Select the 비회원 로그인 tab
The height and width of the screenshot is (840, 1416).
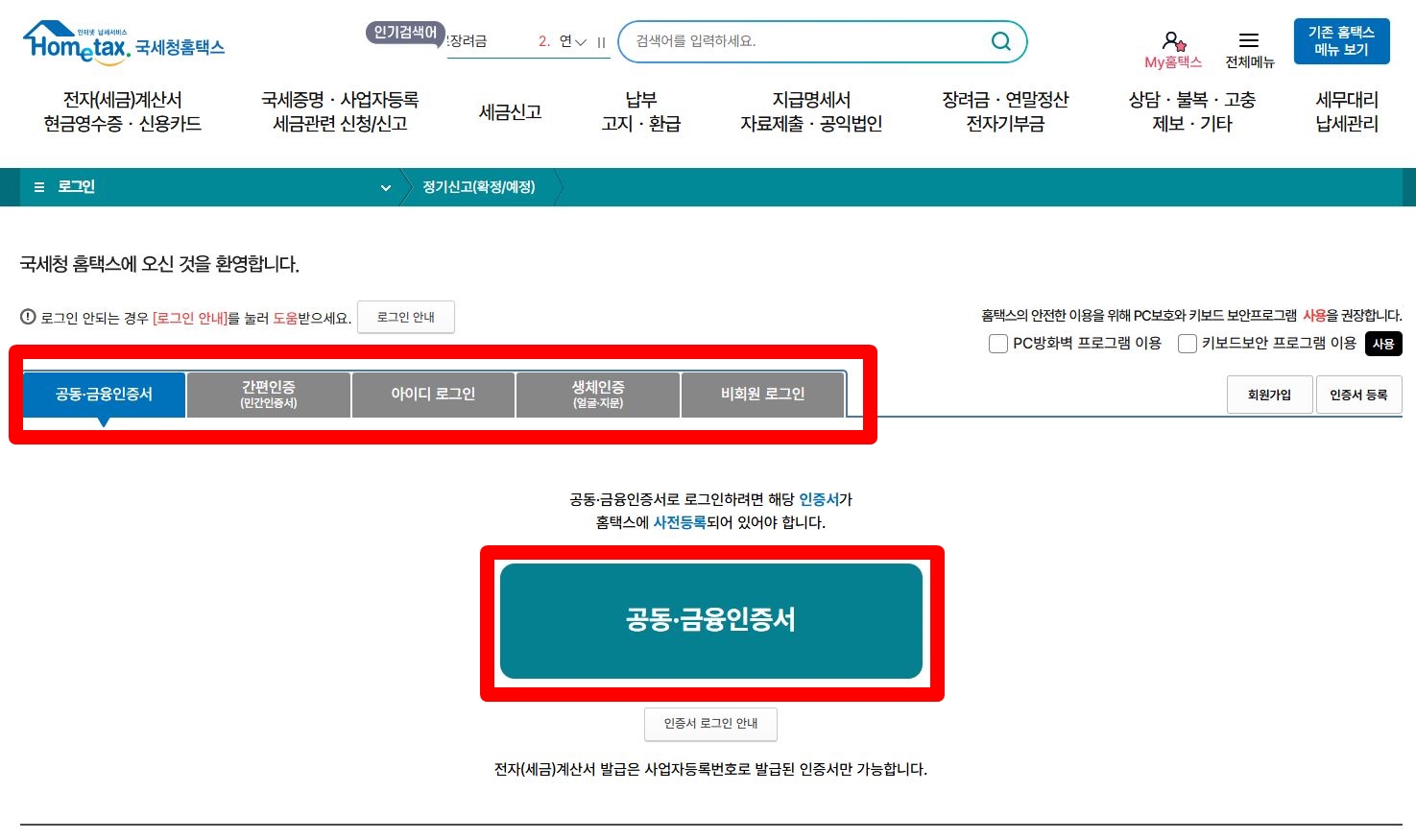click(x=762, y=394)
